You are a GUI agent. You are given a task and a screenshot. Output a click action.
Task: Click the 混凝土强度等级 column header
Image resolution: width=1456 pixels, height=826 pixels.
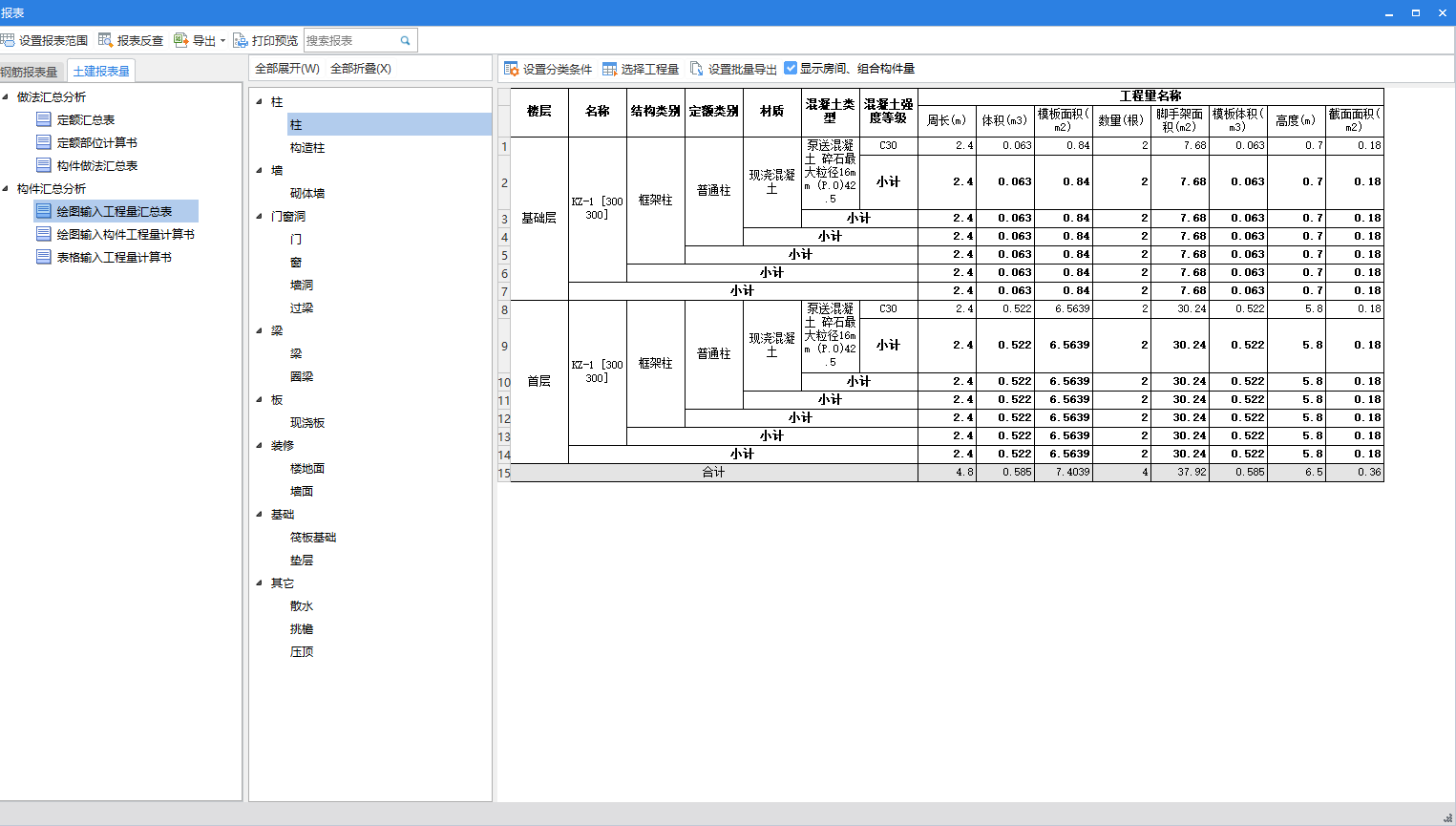tap(889, 112)
